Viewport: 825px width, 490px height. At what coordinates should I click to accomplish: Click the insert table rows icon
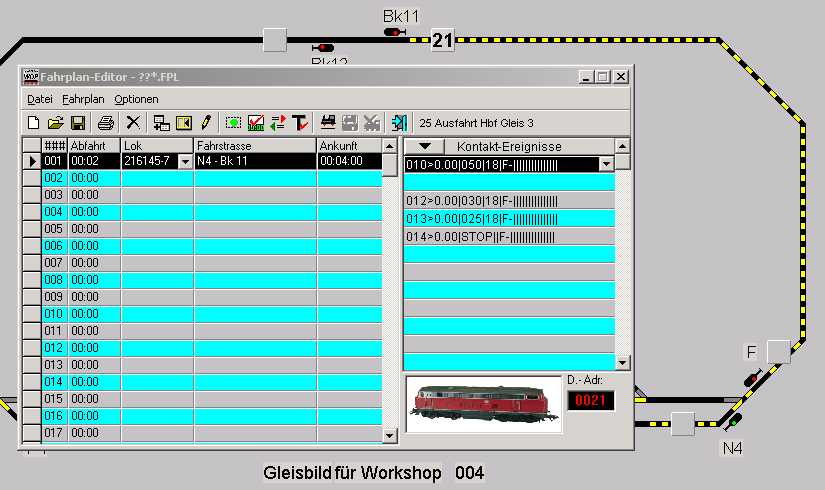pos(162,123)
